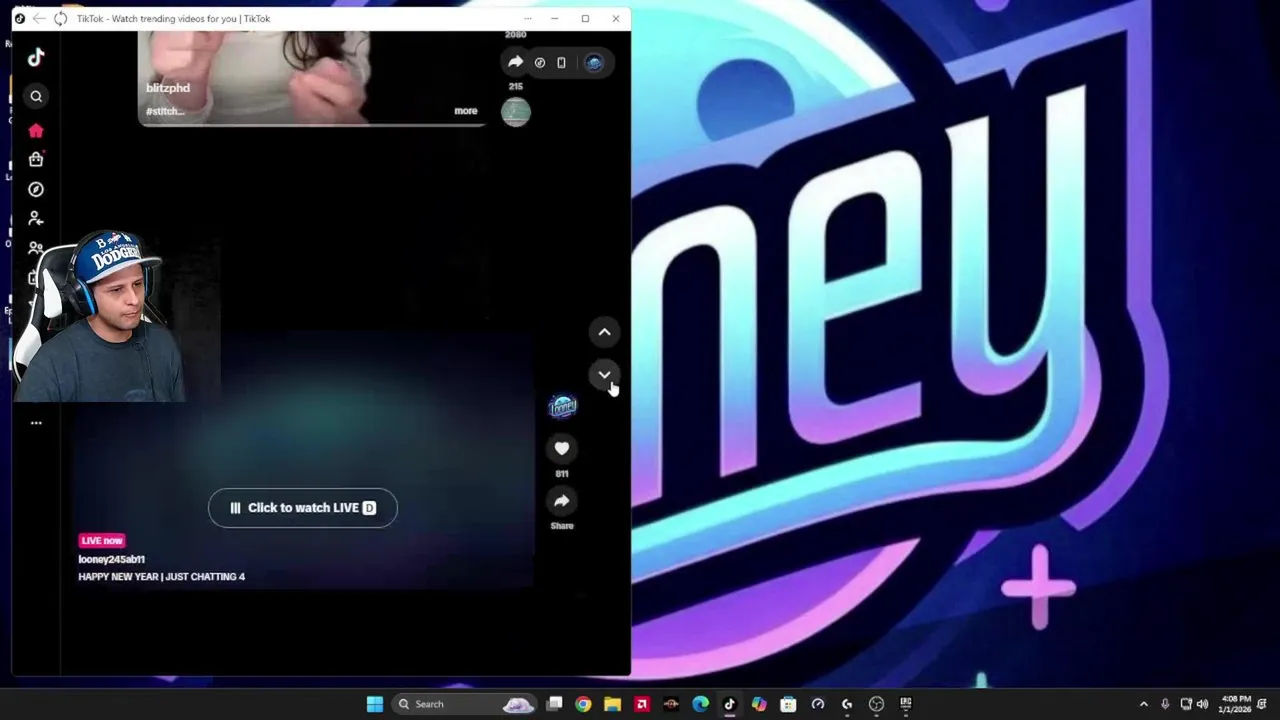1280x720 pixels.
Task: Click HAPPY NEW YEAR JUST CHATTING 4 title
Action: coord(162,577)
